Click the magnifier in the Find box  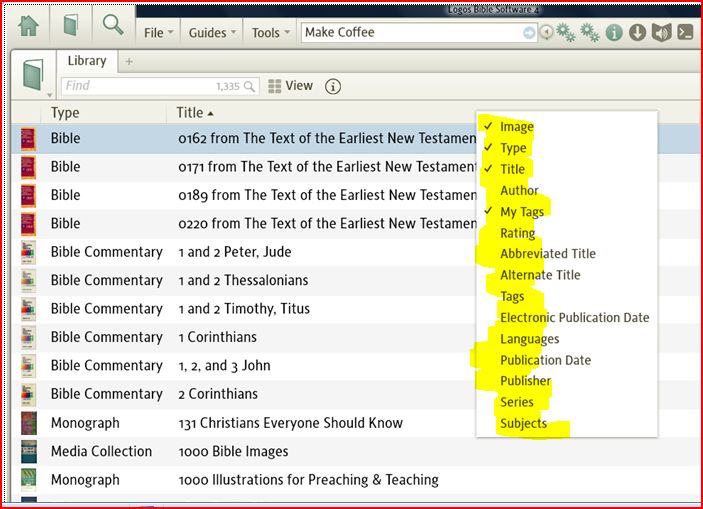(249, 86)
